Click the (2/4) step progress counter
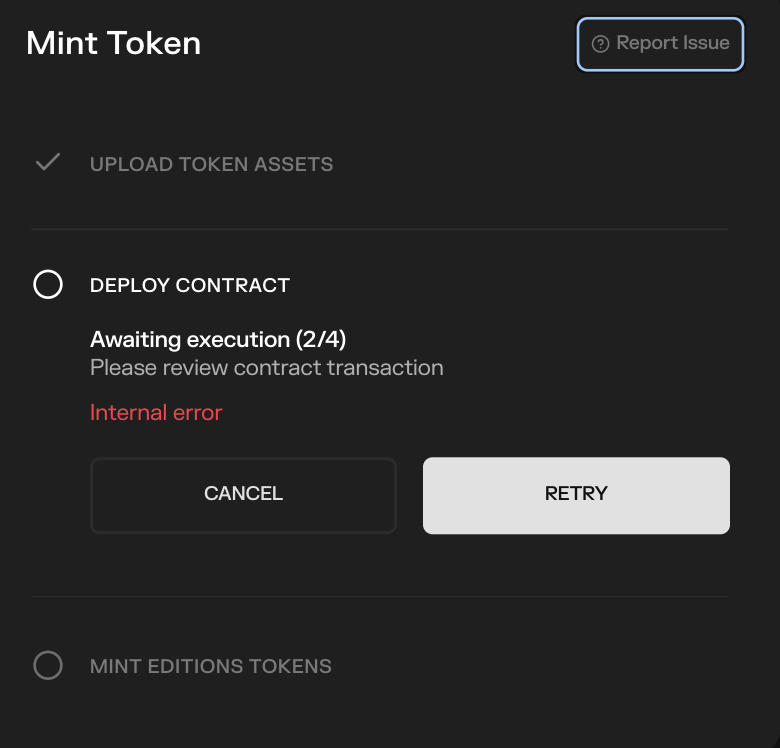Image resolution: width=780 pixels, height=748 pixels. (320, 340)
